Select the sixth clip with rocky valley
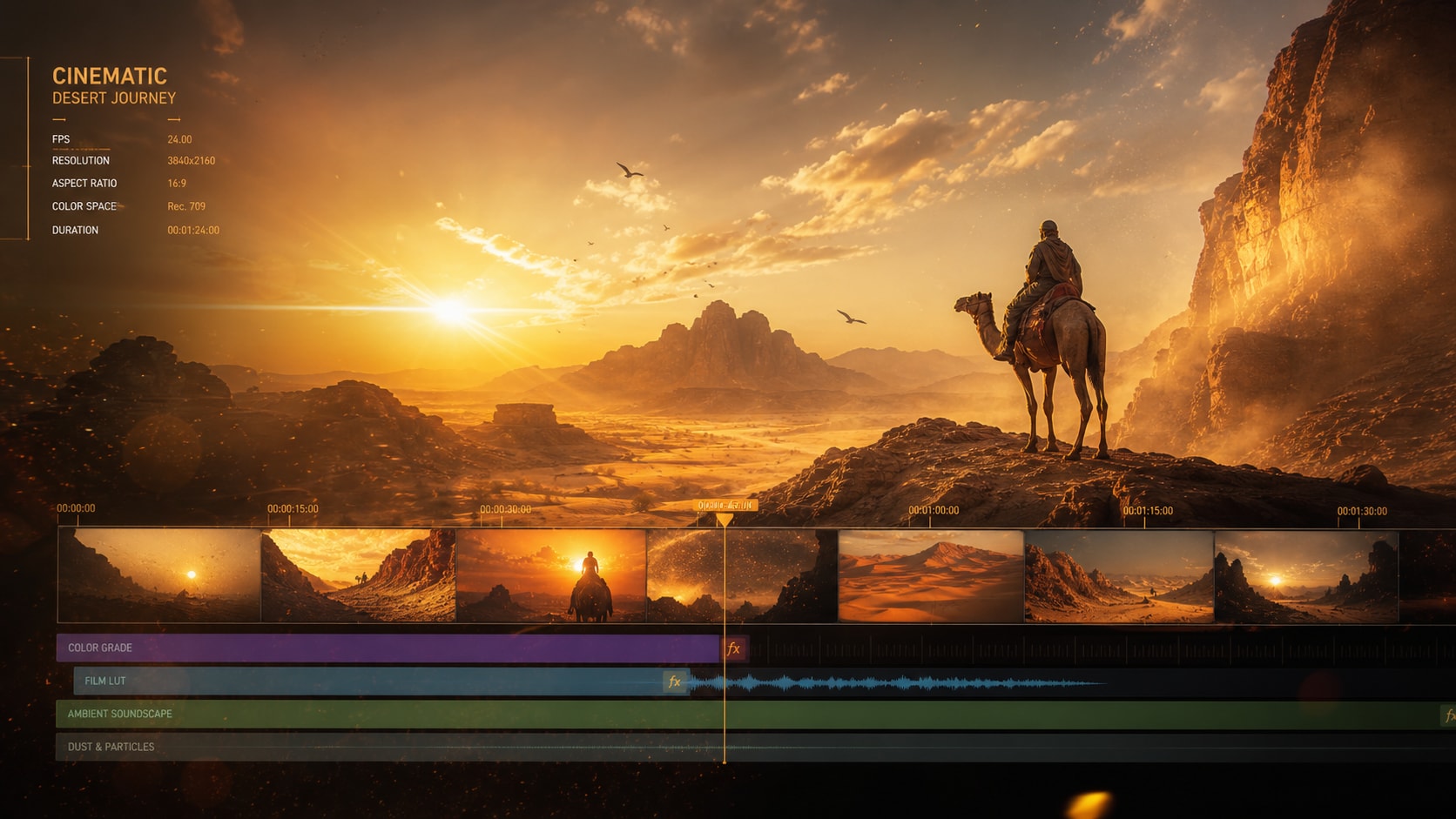The width and height of the screenshot is (1456, 819). pyautogui.click(x=1119, y=575)
